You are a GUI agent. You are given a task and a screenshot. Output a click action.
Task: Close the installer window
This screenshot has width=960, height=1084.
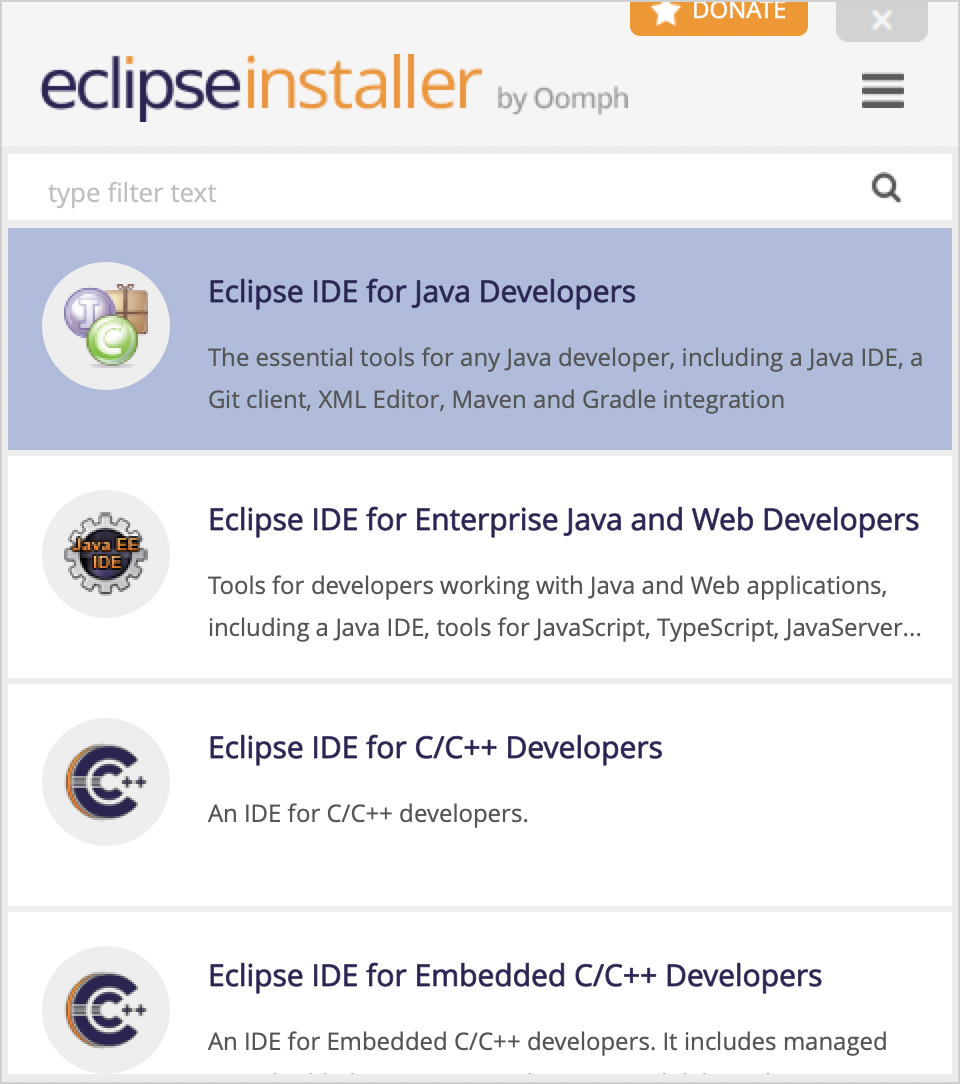tap(881, 20)
